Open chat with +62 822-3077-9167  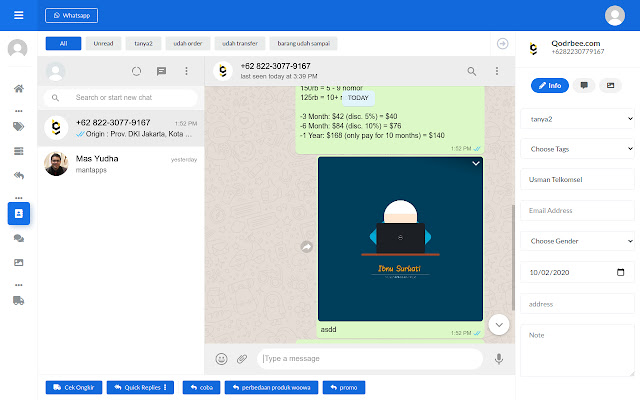[121, 128]
